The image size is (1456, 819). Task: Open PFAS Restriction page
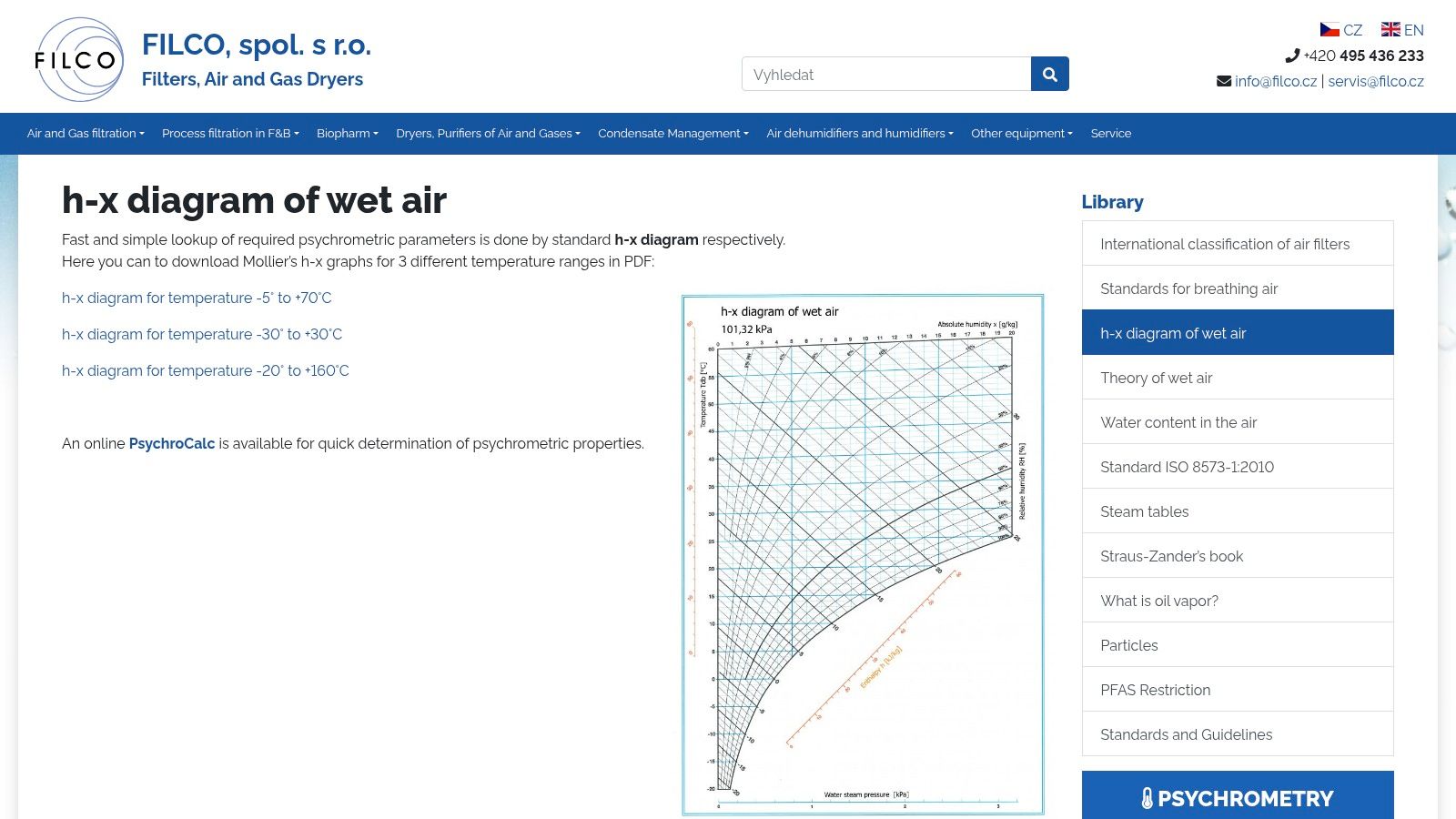1238,690
